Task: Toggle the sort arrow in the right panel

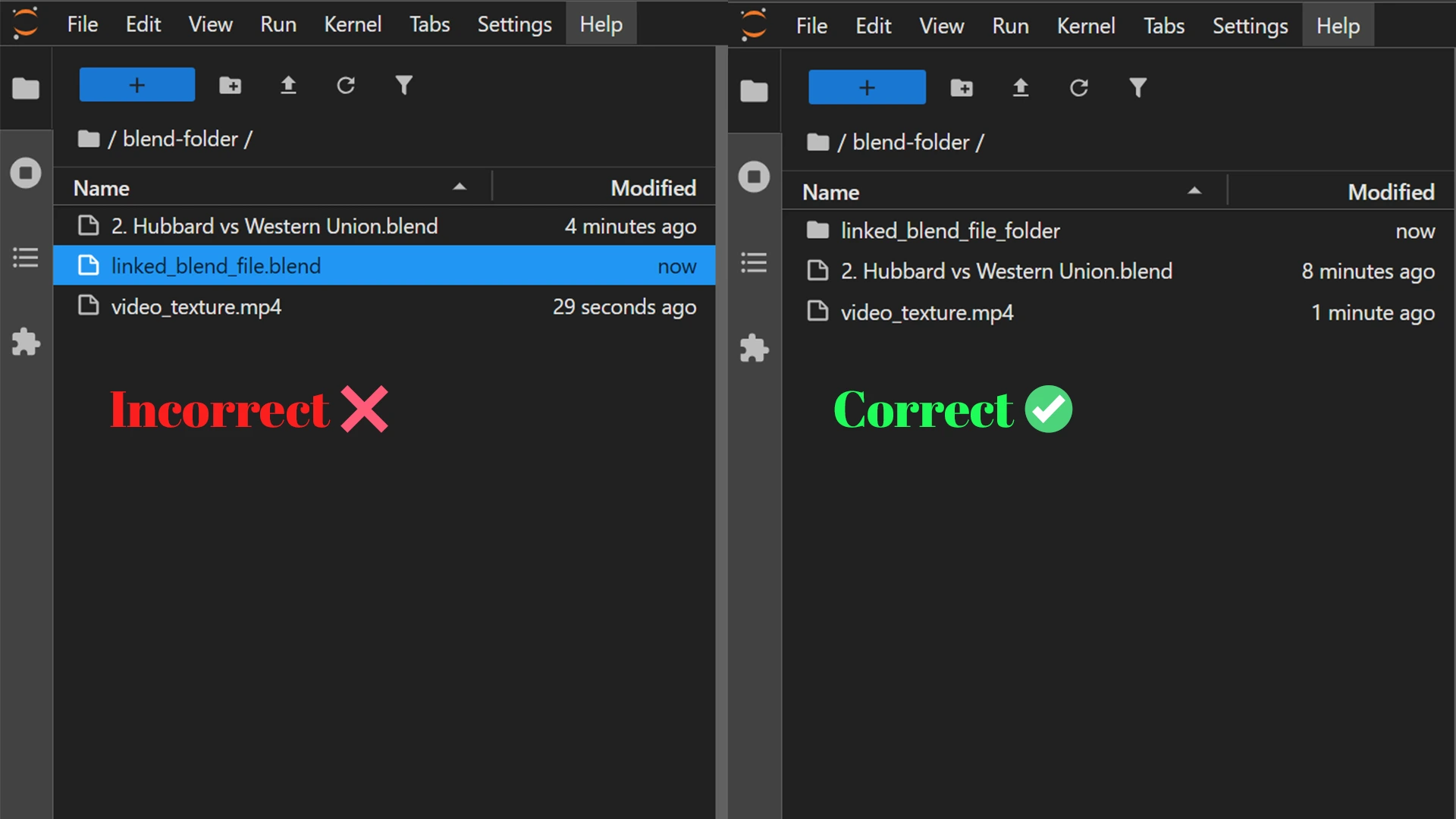Action: click(x=1195, y=191)
